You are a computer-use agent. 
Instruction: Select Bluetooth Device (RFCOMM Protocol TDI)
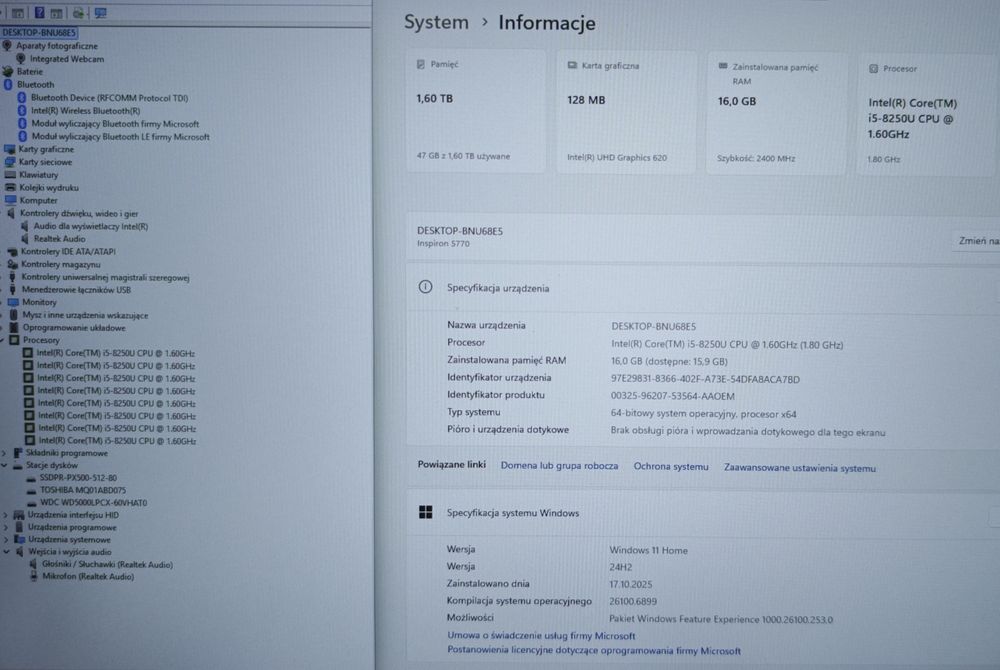coord(109,98)
